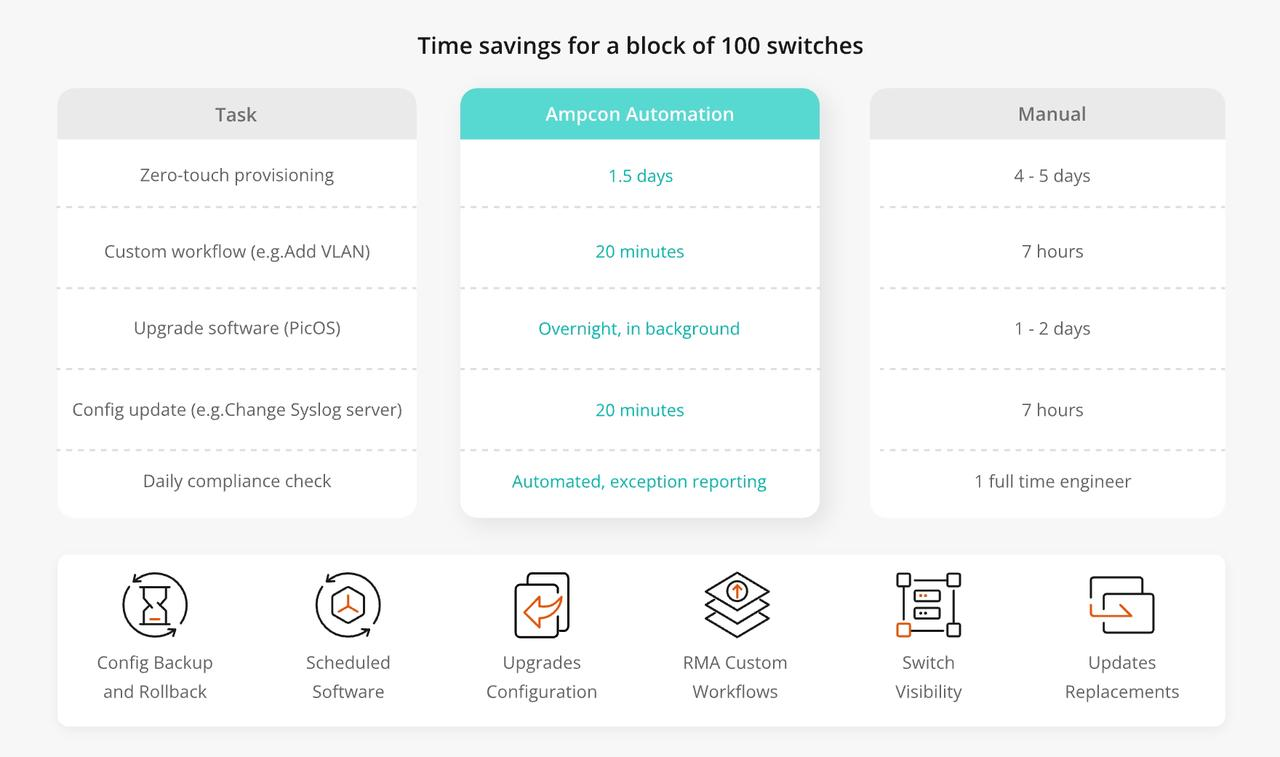Select the Custom workflow Add VLAN row
1280x757 pixels.
coord(237,251)
